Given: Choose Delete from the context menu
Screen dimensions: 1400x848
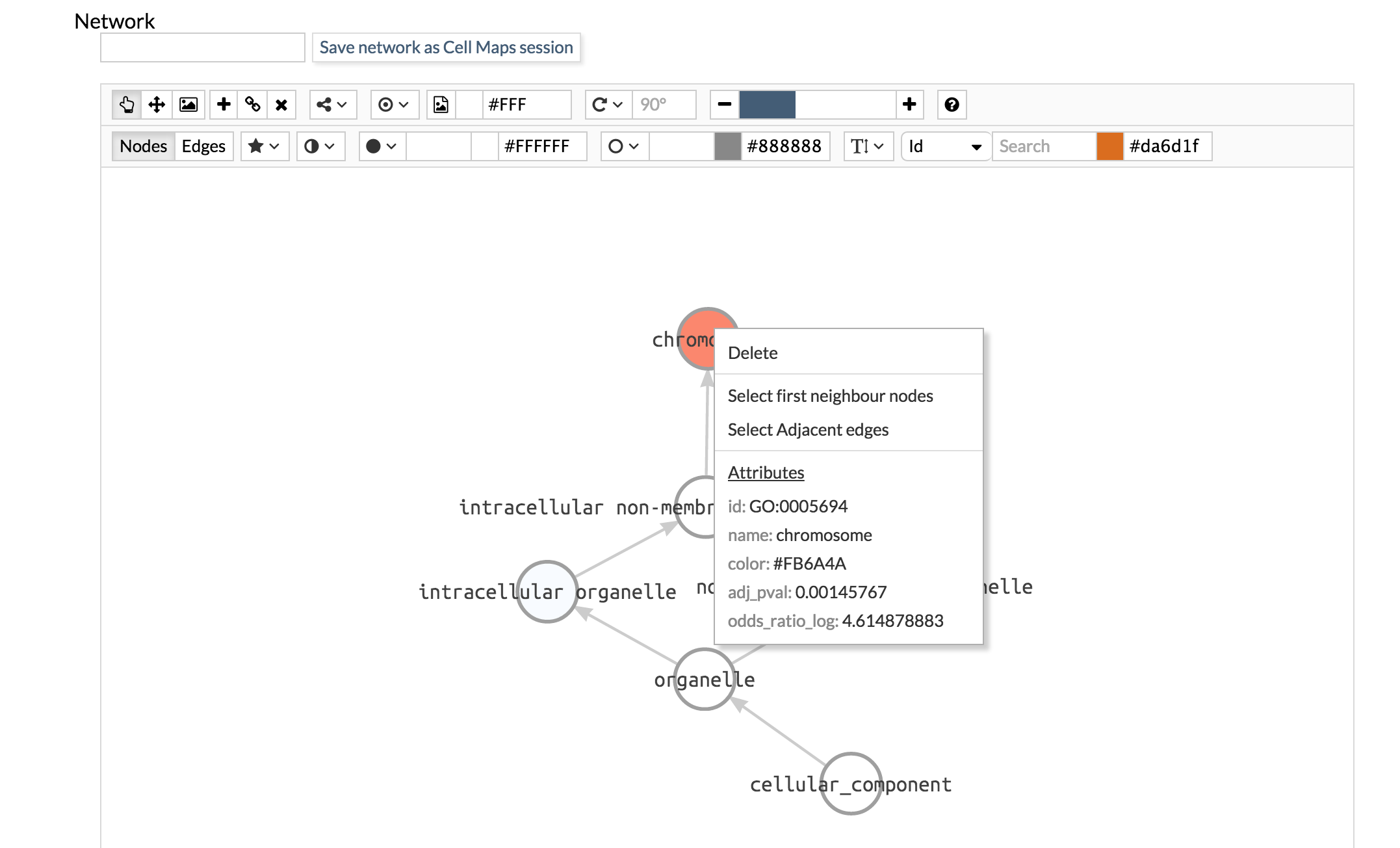Looking at the screenshot, I should [849, 353].
